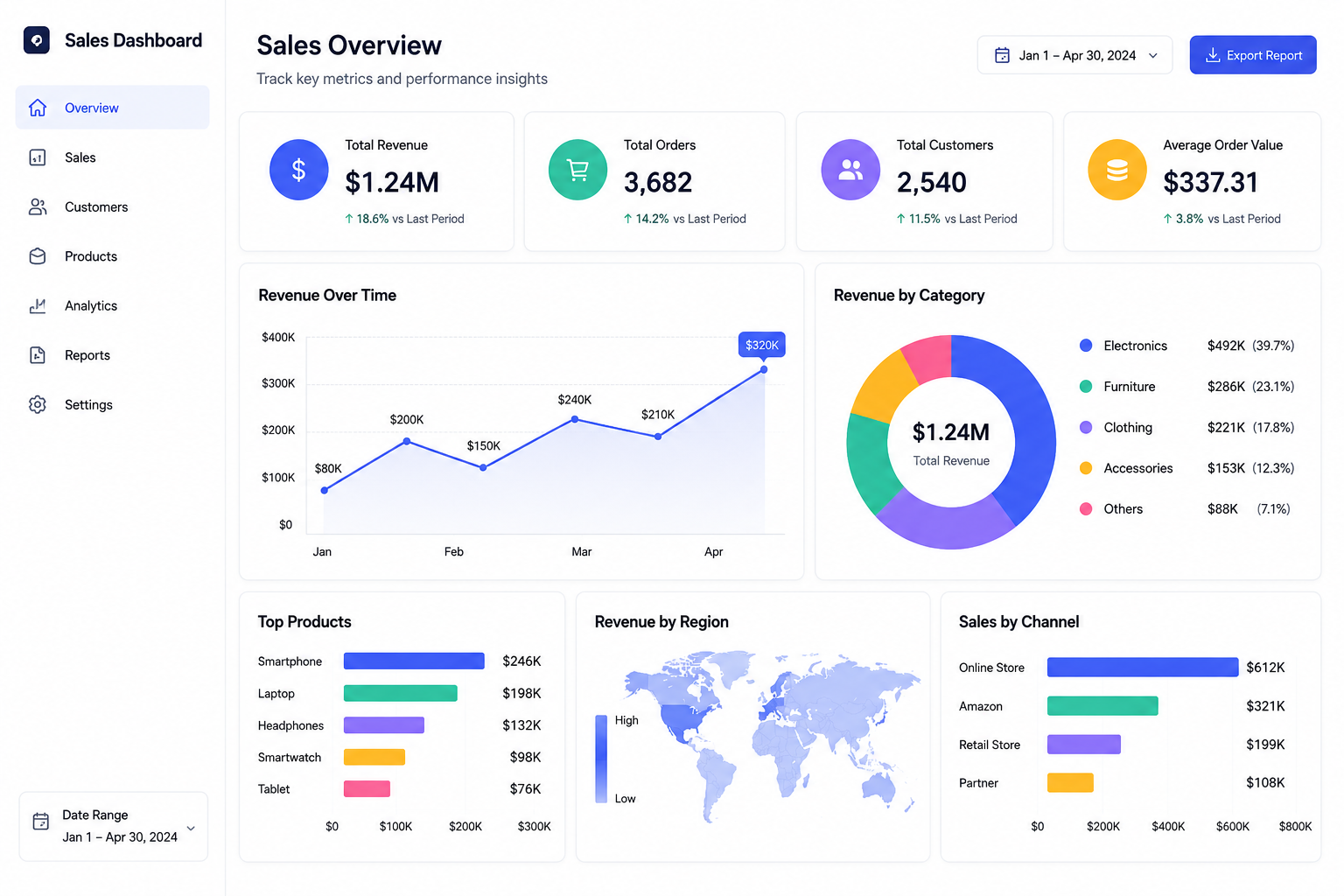Open the sidebar Date Range selector
This screenshot has height=896, width=1344.
click(114, 827)
